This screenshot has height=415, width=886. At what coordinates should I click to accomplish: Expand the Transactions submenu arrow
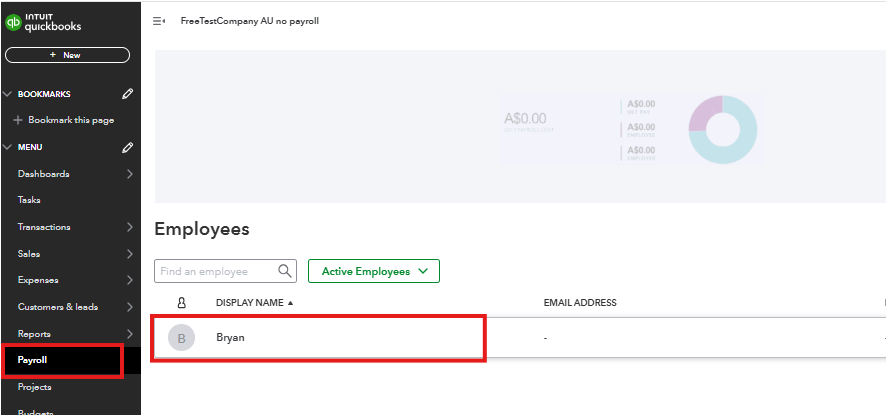click(130, 227)
